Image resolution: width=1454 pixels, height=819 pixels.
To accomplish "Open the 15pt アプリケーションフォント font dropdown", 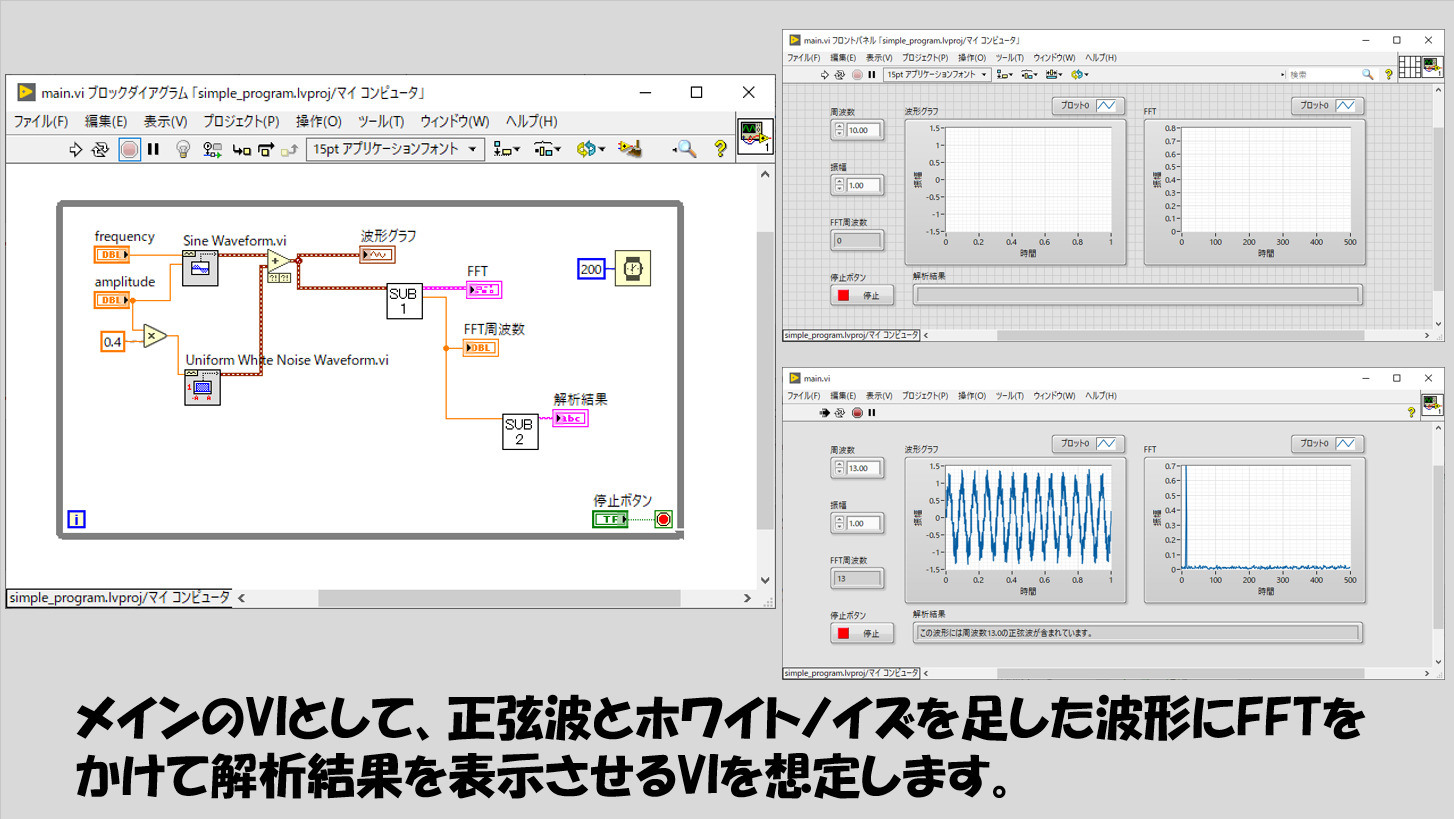I will (x=391, y=148).
